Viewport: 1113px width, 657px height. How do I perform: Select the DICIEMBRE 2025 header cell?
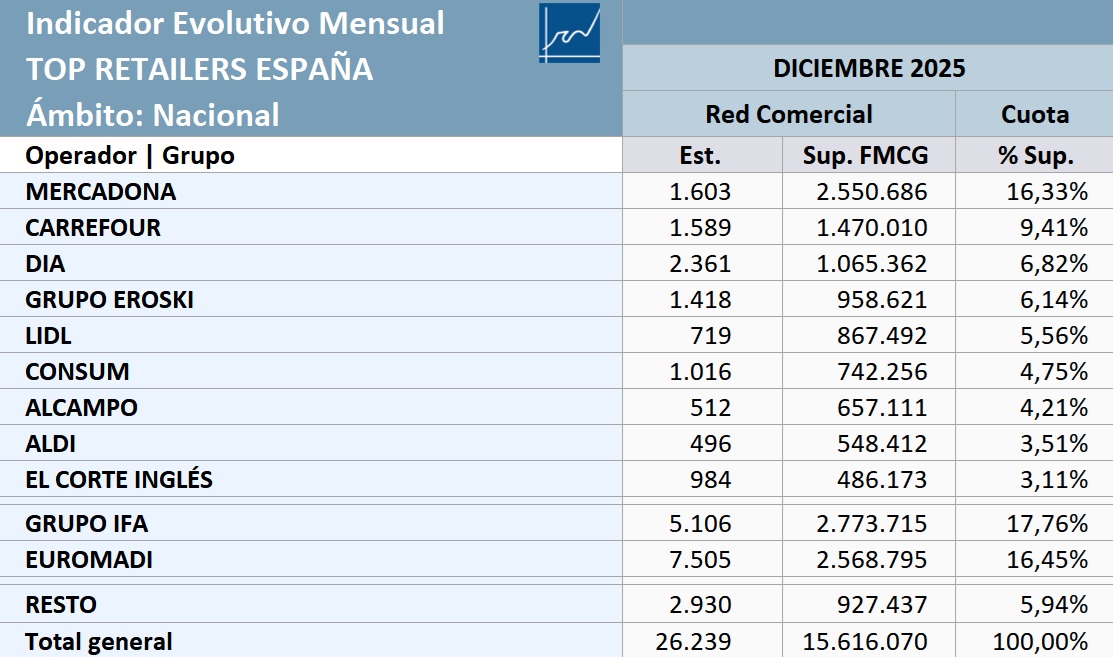click(x=868, y=68)
